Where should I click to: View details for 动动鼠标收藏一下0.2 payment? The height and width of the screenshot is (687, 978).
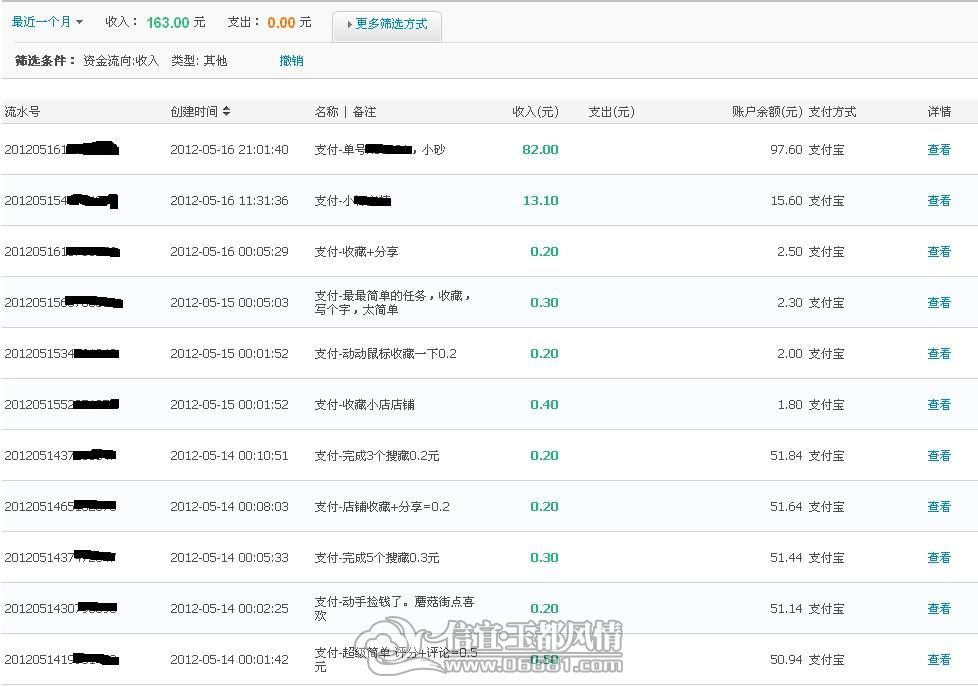939,354
